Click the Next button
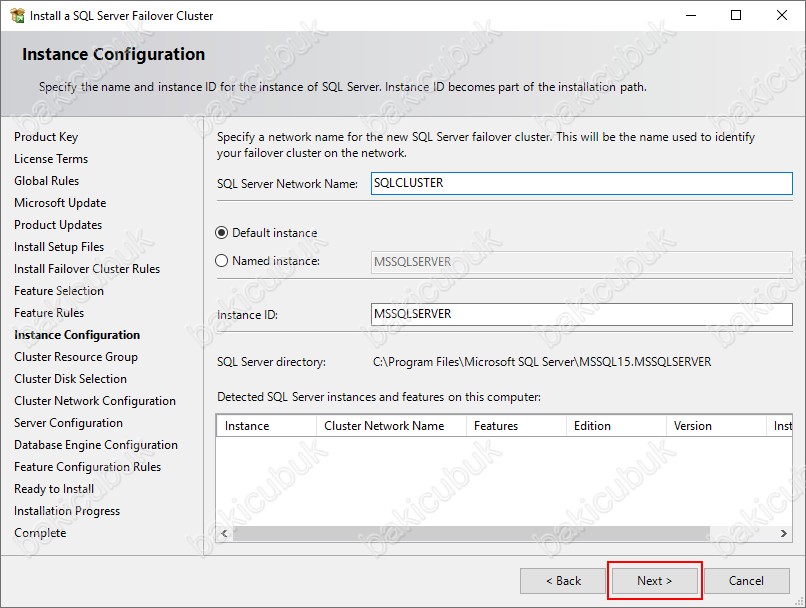This screenshot has width=806, height=608. pyautogui.click(x=654, y=581)
